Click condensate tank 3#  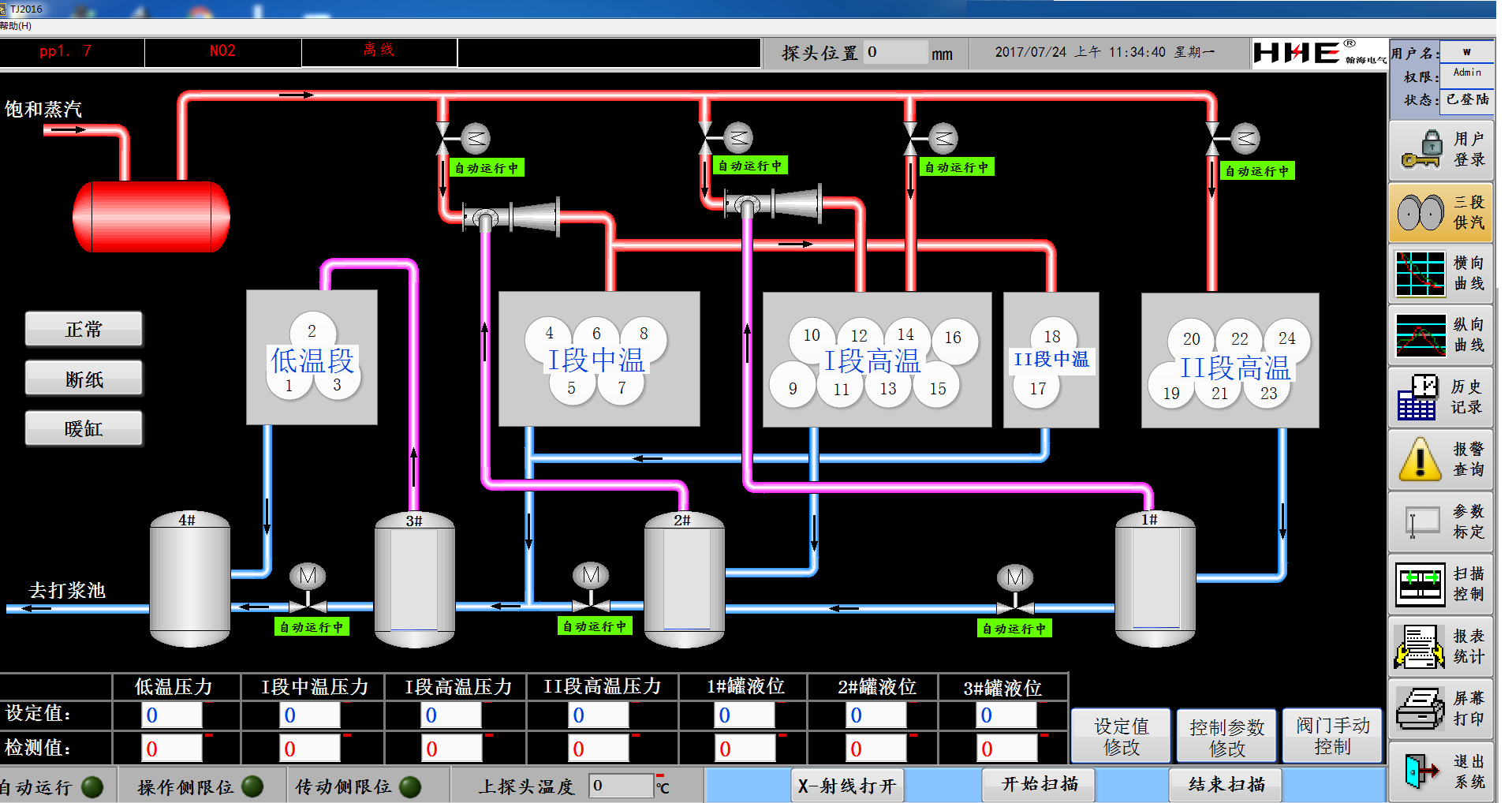point(415,580)
